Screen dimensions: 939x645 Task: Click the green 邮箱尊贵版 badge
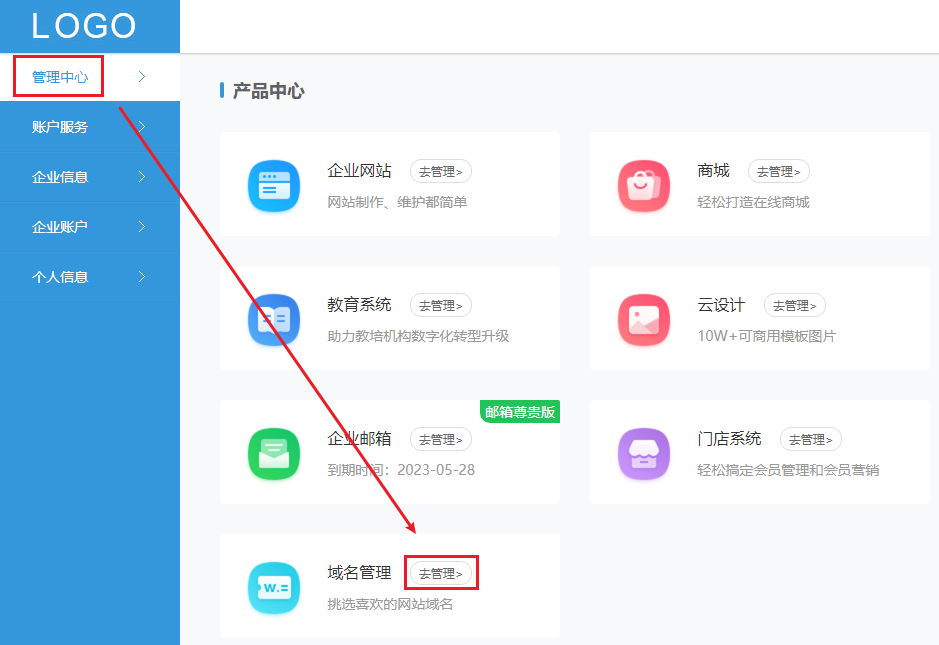click(x=520, y=411)
